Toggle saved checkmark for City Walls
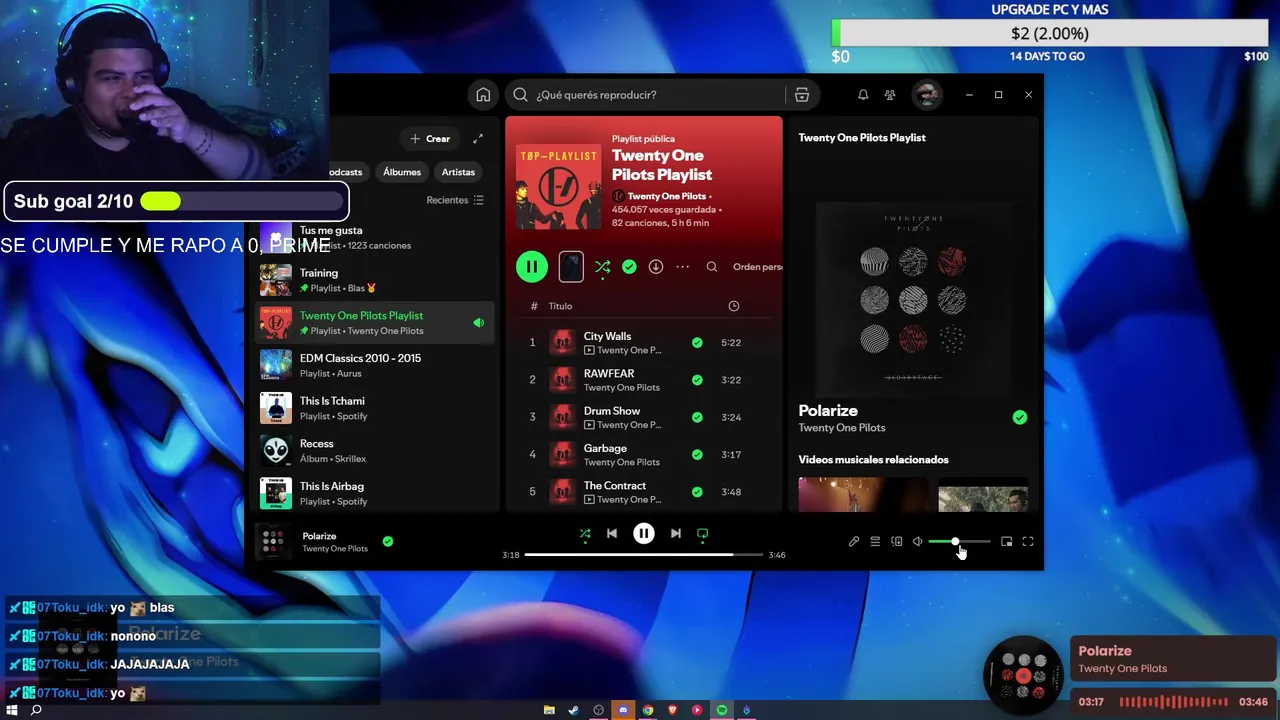 pos(697,343)
